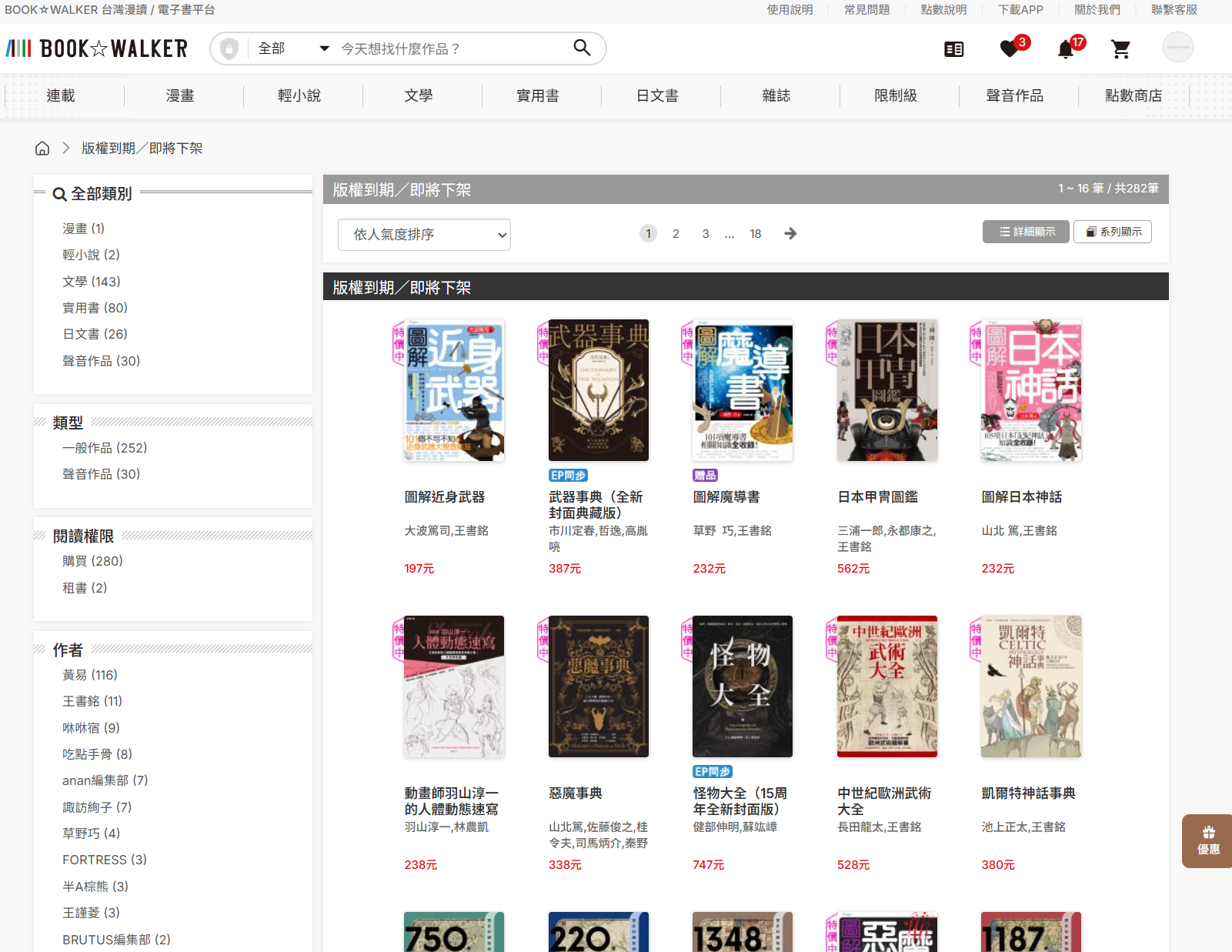Viewport: 1232px width, 952px height.
Task: Open the 文學 menu tab
Action: click(x=419, y=95)
